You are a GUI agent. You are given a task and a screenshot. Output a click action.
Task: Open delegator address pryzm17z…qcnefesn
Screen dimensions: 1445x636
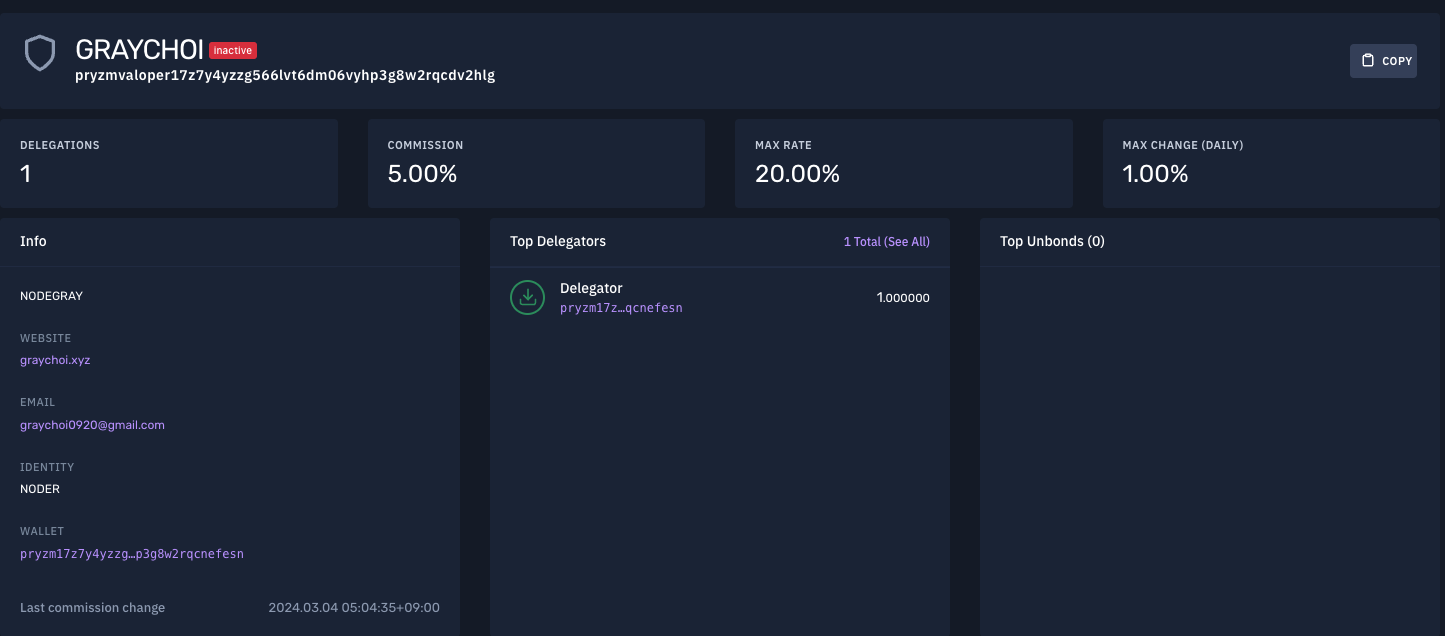[x=621, y=308]
